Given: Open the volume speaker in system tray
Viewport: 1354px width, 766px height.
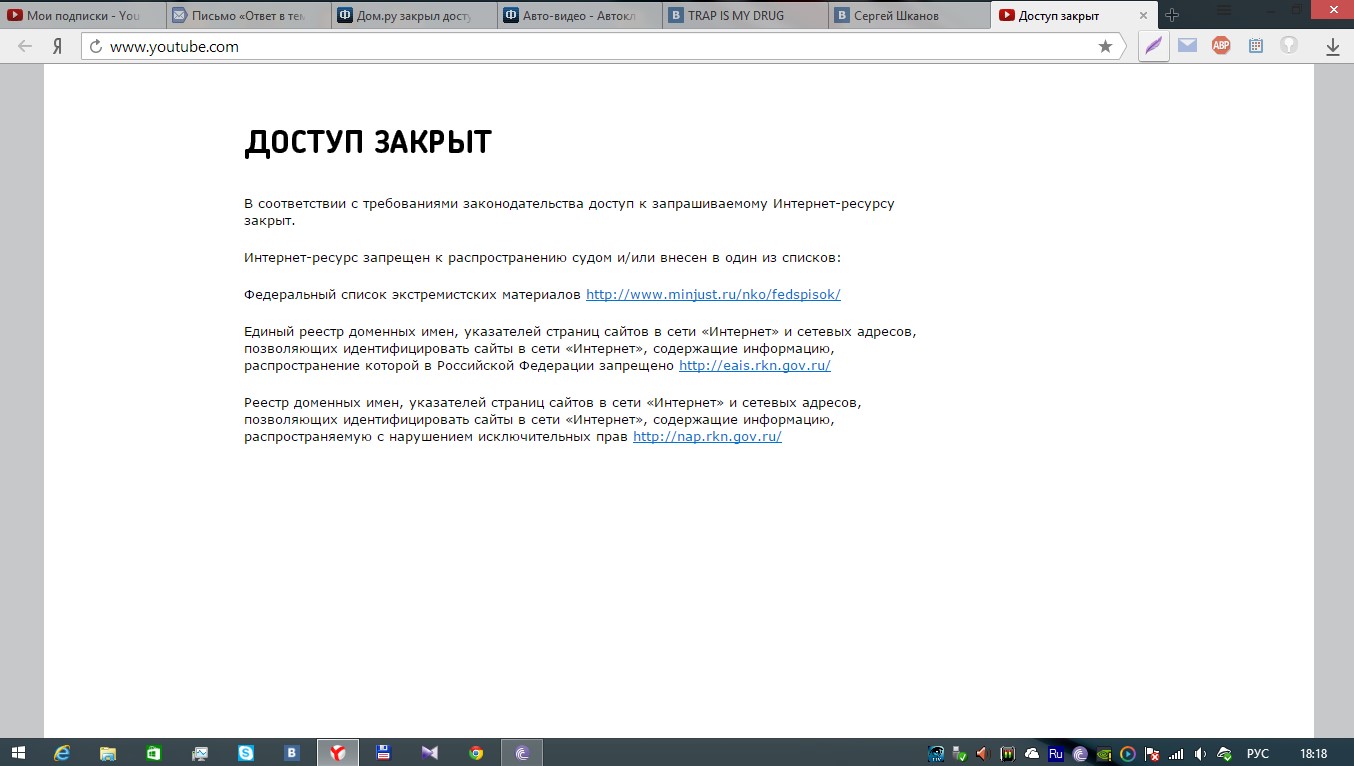Looking at the screenshot, I should pos(1200,753).
